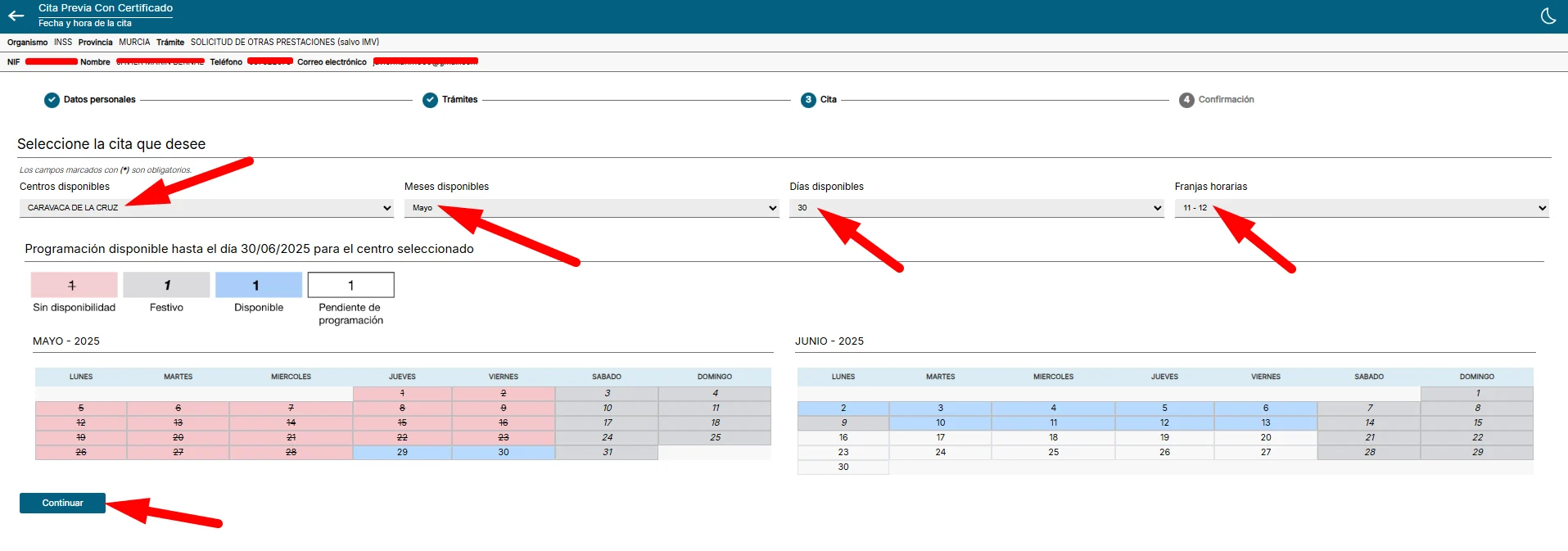This screenshot has height=551, width=1568.
Task: Click Sunday June 29 cell
Action: point(1477,453)
